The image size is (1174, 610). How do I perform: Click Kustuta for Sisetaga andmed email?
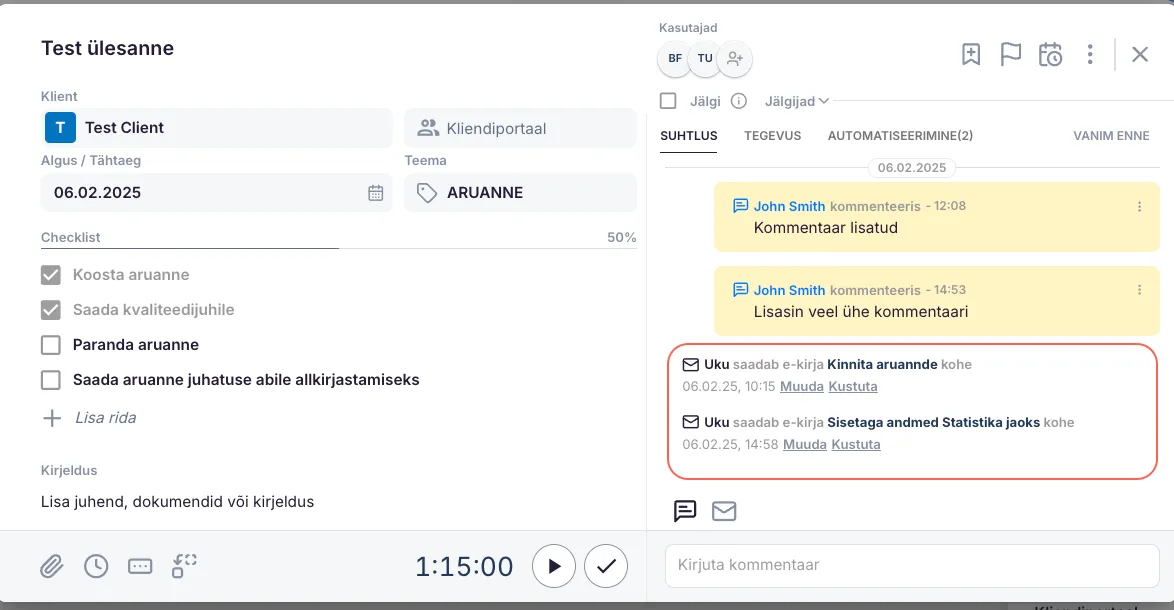coord(856,444)
